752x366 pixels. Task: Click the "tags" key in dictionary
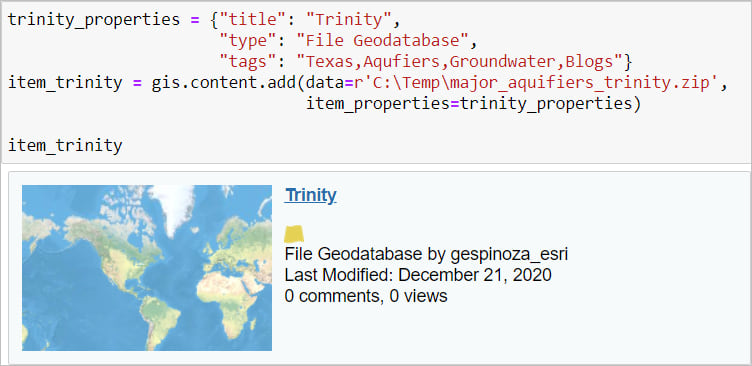click(x=248, y=62)
